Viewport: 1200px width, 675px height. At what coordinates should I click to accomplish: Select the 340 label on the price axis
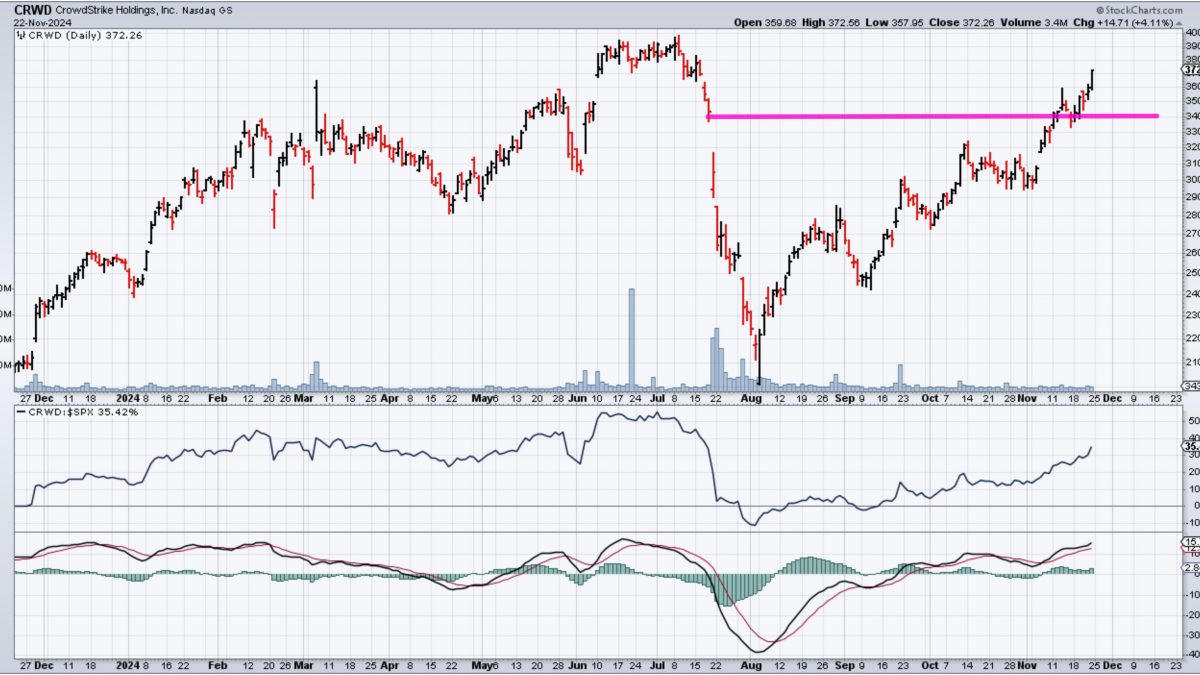[x=1191, y=116]
